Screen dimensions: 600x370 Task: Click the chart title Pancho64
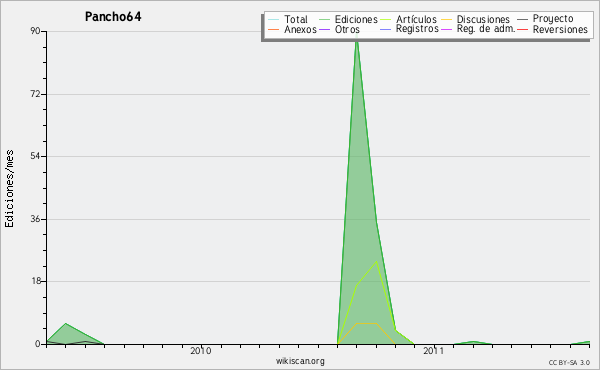pos(113,17)
